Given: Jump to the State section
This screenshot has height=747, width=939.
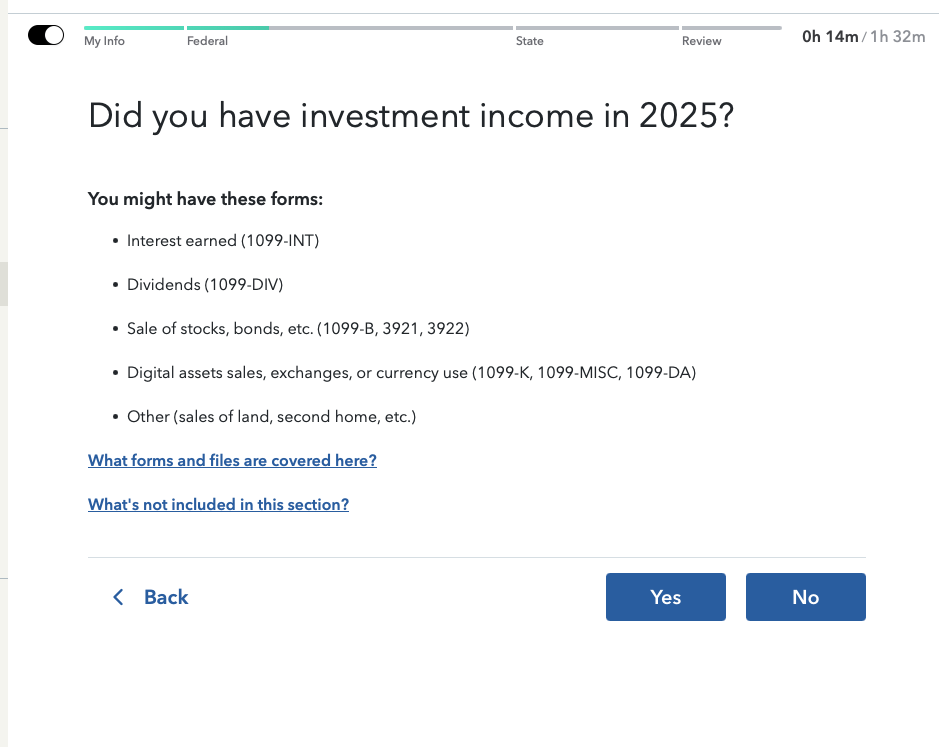Looking at the screenshot, I should tap(529, 41).
